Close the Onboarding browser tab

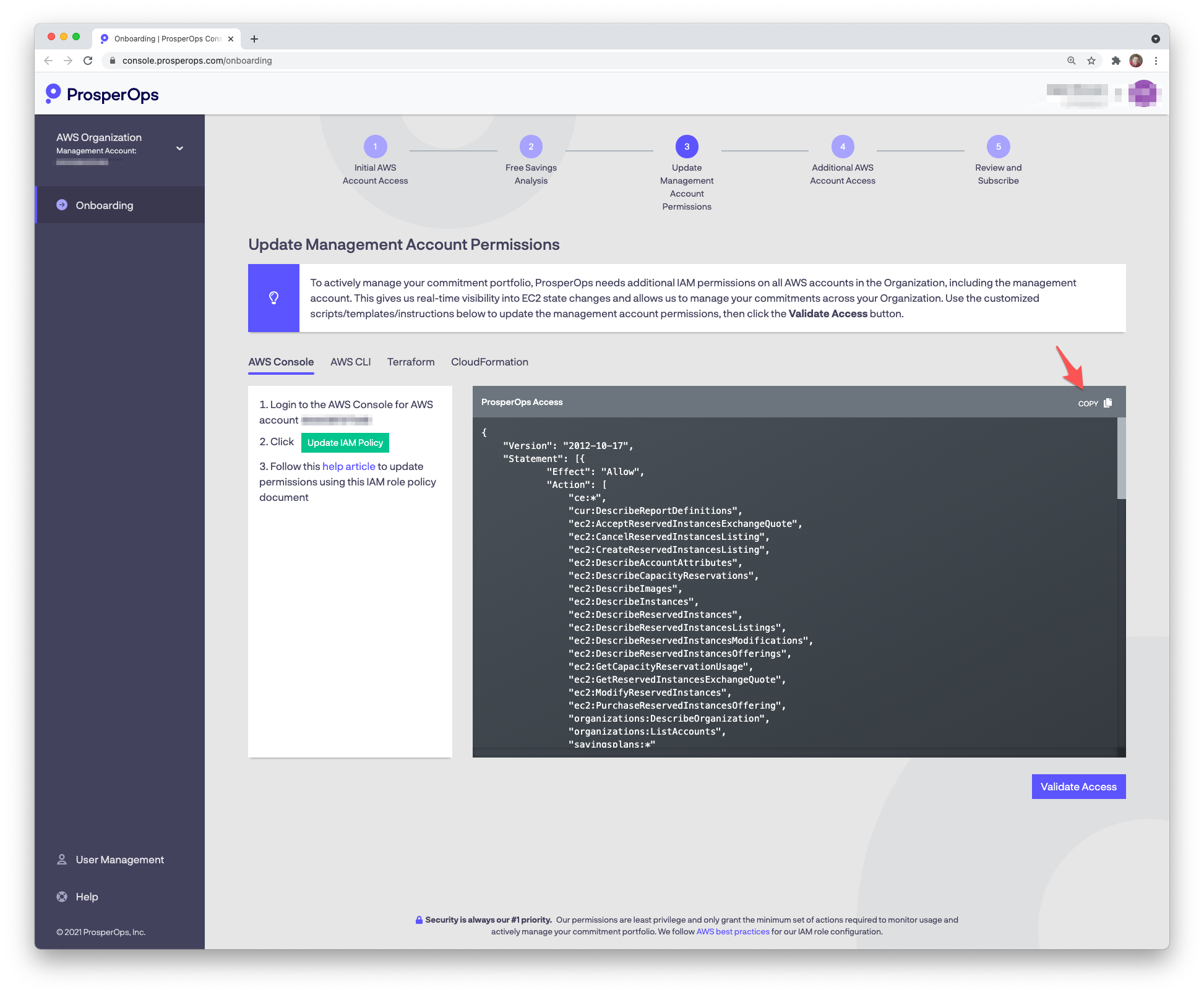[x=231, y=39]
